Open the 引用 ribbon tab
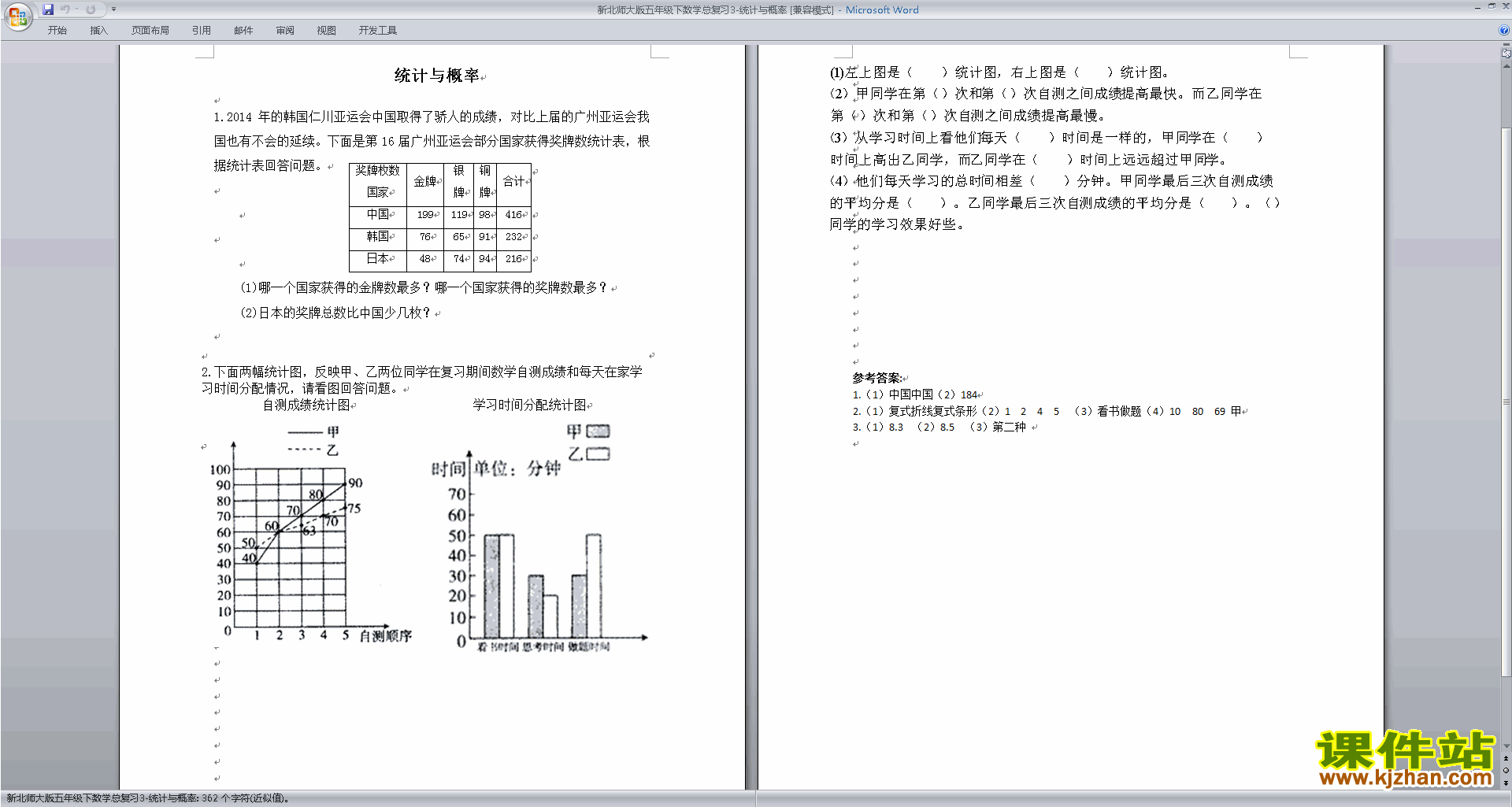1512x807 pixels. click(201, 31)
